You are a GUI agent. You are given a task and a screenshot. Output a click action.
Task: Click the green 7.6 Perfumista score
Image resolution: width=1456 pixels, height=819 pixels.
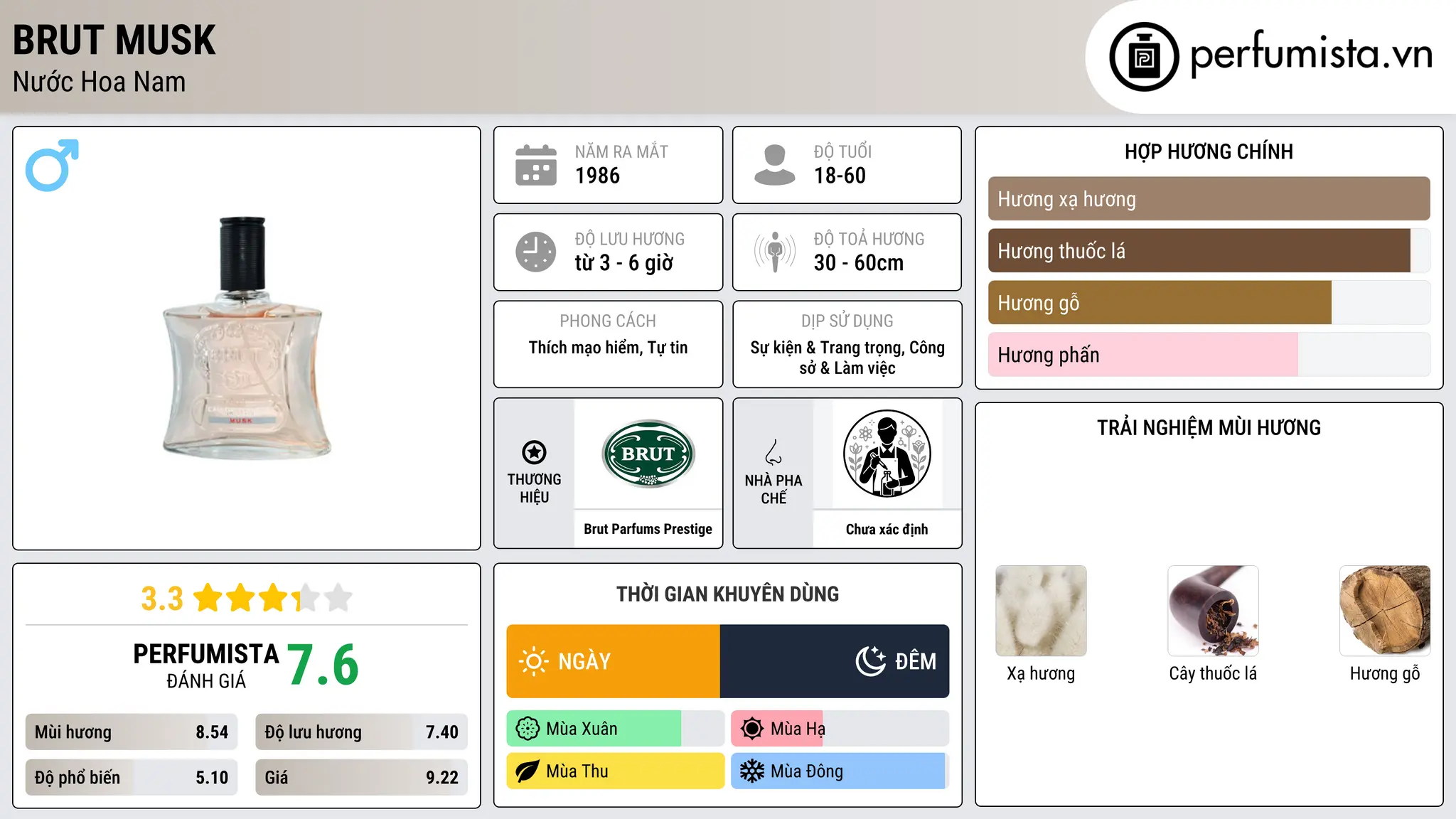[323, 665]
